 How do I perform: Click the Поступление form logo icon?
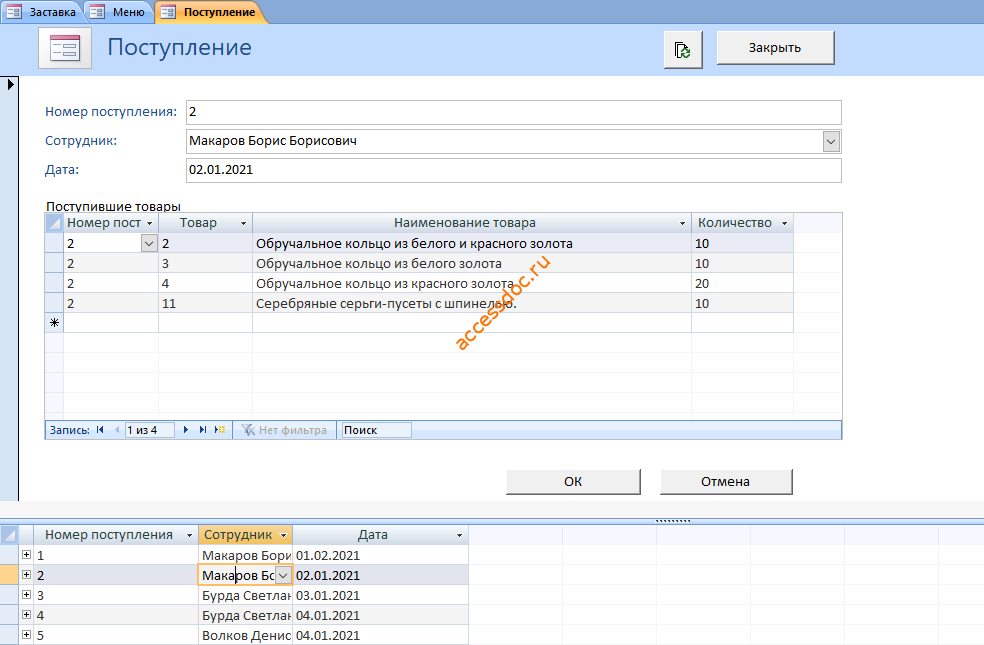pyautogui.click(x=65, y=48)
